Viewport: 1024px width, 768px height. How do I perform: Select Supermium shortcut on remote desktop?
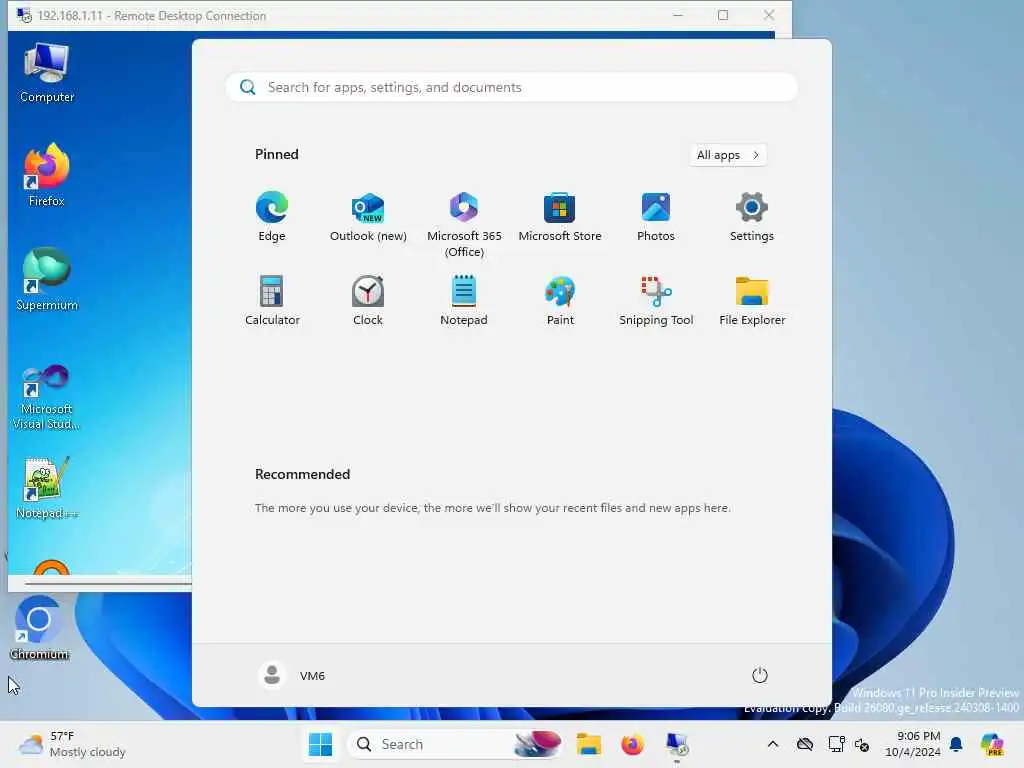[x=46, y=280]
